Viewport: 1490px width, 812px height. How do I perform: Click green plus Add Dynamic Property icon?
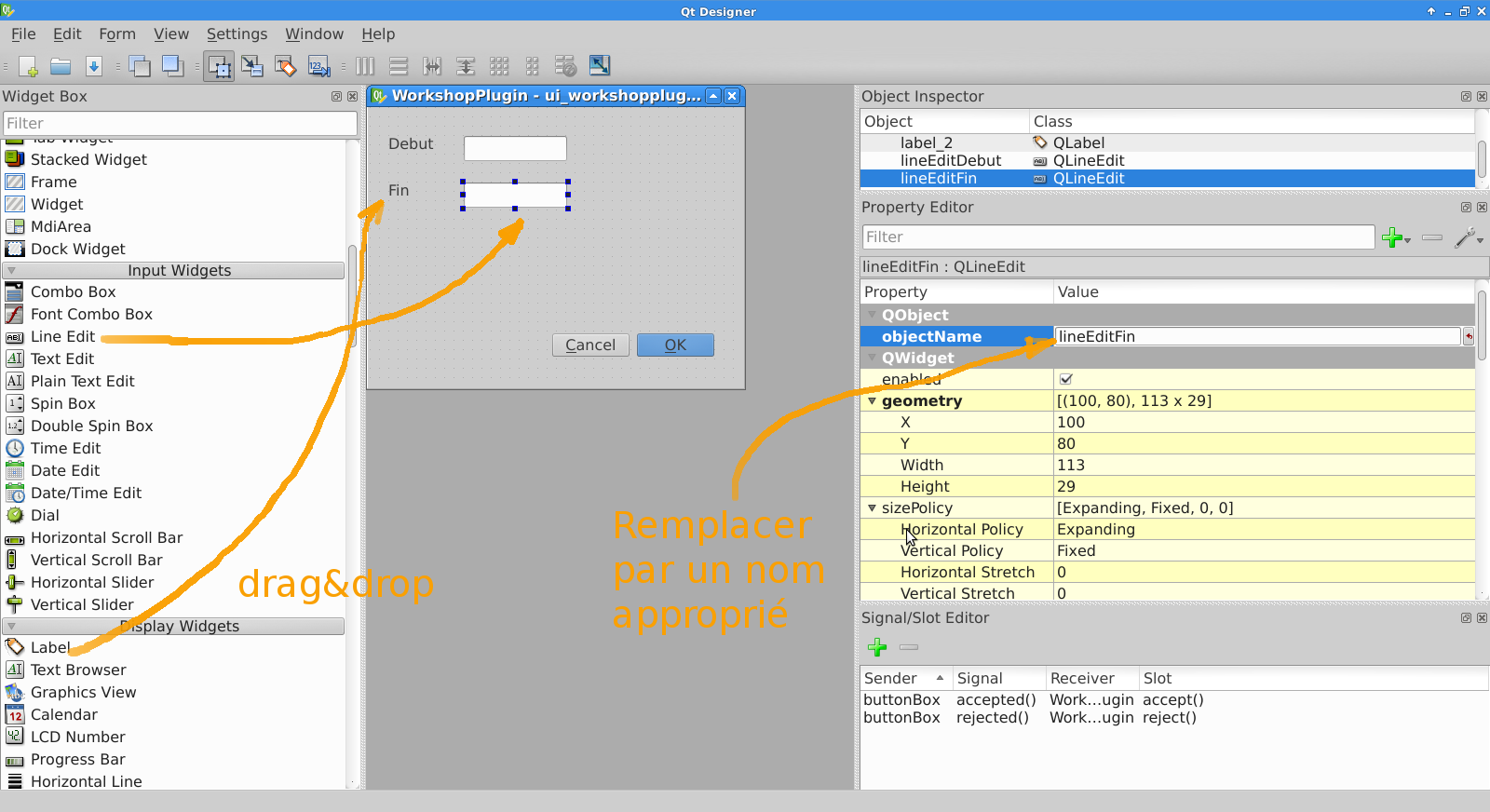1393,237
